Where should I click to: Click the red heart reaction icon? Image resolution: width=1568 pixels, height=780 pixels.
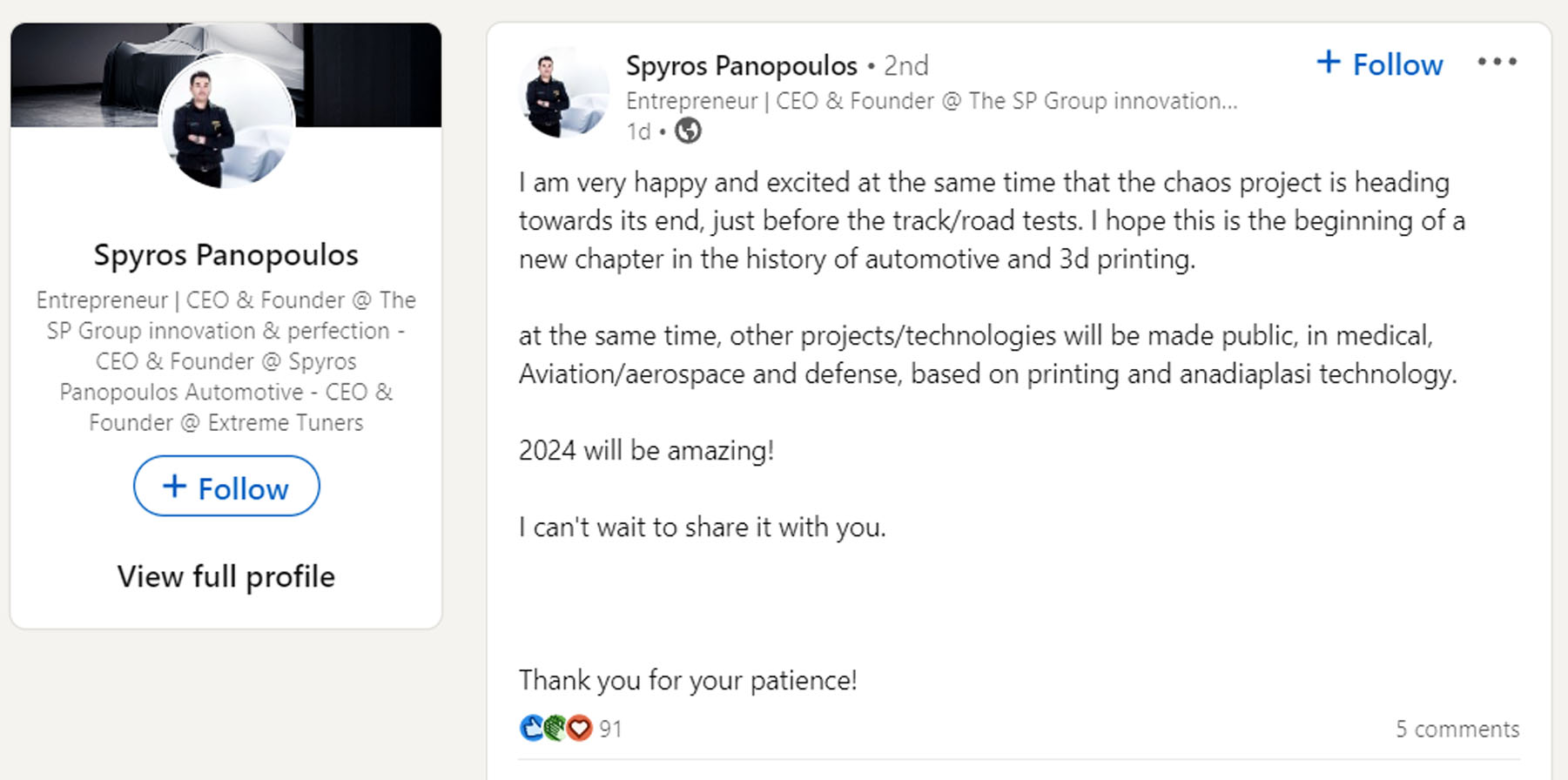pyautogui.click(x=579, y=728)
